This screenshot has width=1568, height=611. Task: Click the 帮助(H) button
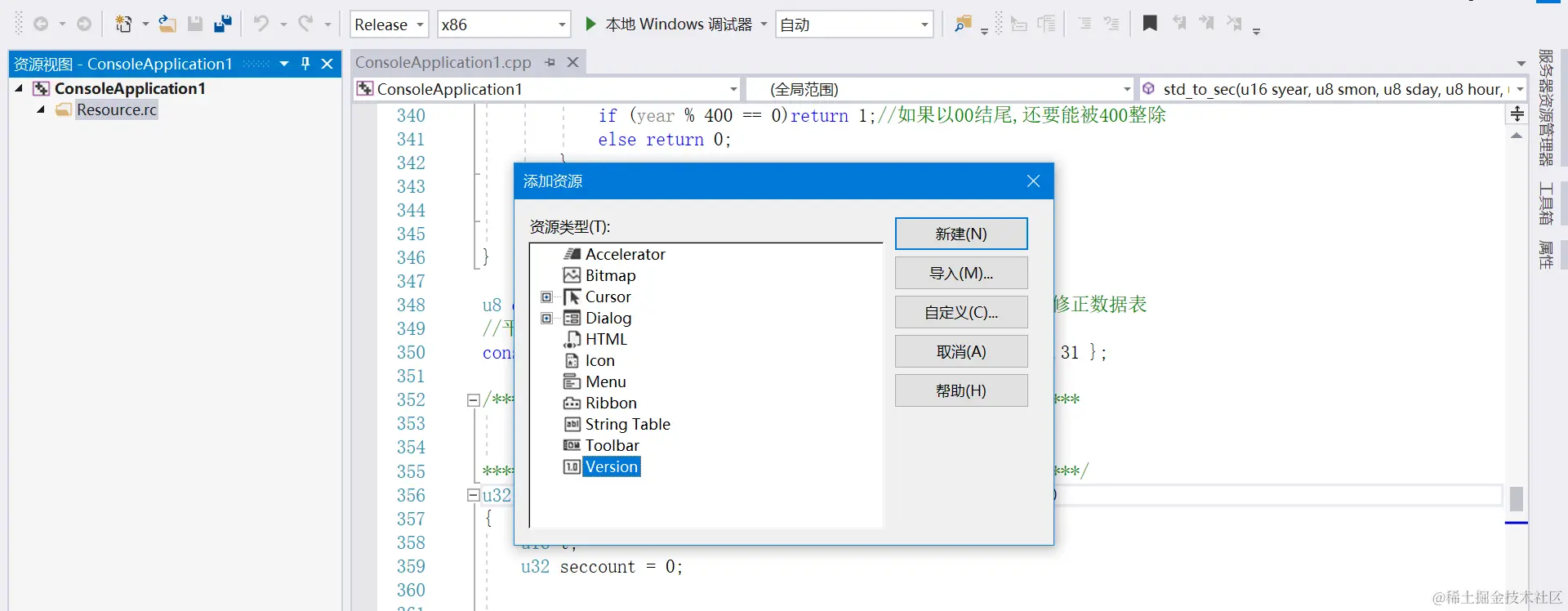pos(961,390)
